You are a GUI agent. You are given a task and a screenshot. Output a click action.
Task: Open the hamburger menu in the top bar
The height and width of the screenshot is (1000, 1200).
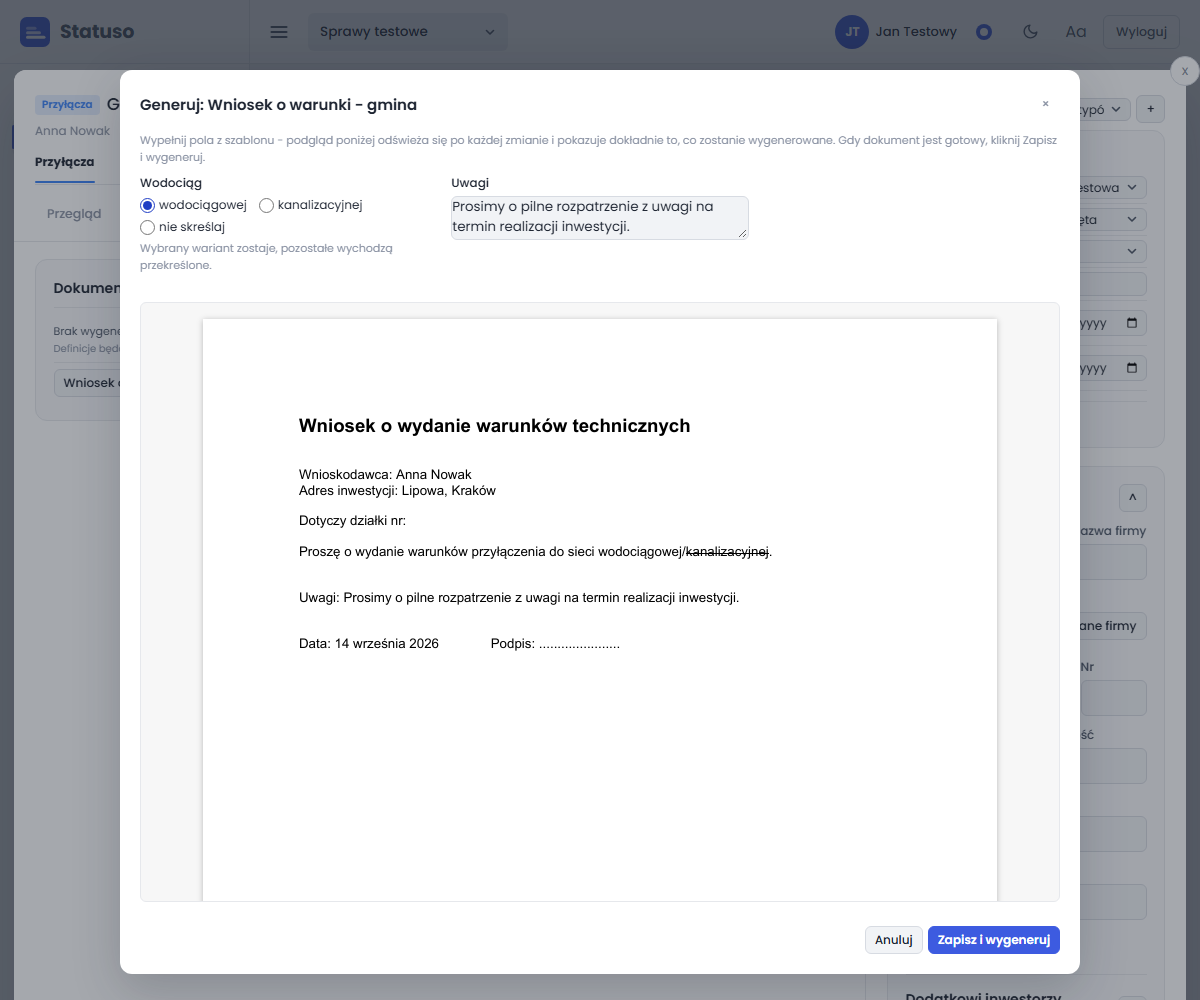coord(279,32)
